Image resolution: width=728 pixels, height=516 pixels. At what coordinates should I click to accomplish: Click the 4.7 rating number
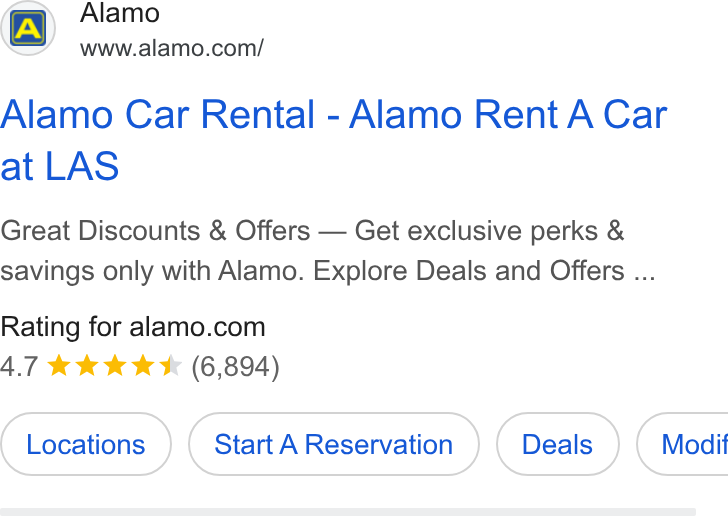pyautogui.click(x=19, y=366)
